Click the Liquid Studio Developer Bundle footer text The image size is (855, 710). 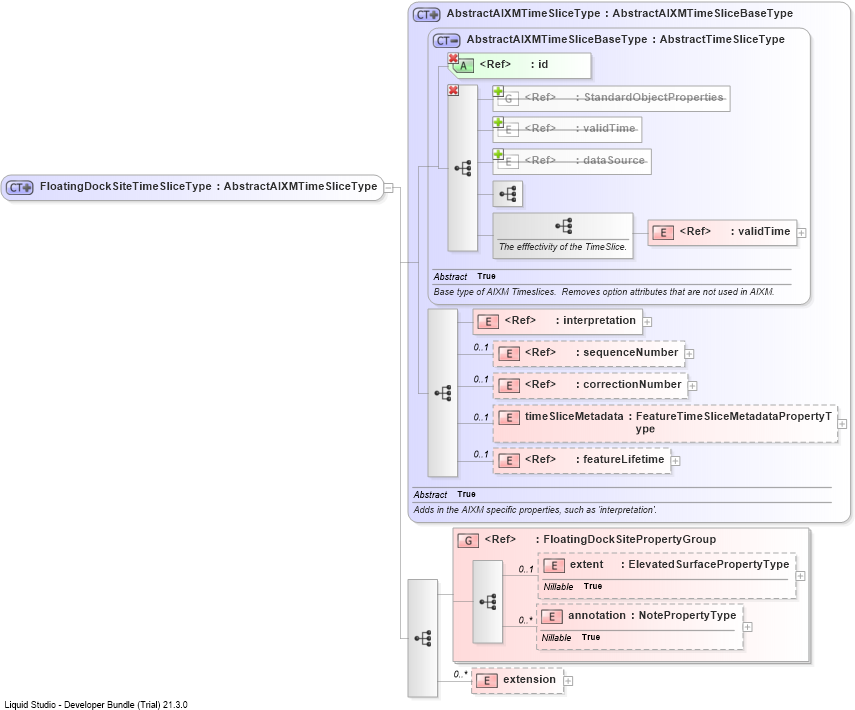96,705
